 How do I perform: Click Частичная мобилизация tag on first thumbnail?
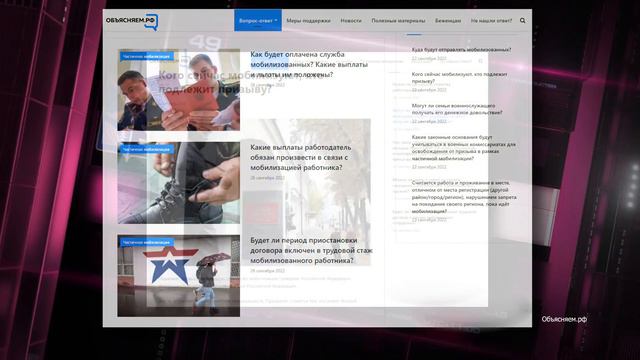[x=146, y=56]
